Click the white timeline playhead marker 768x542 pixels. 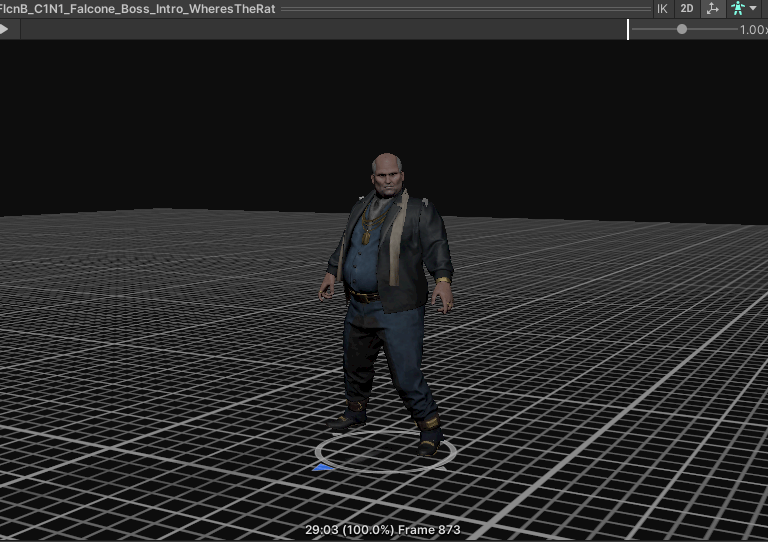(x=628, y=29)
